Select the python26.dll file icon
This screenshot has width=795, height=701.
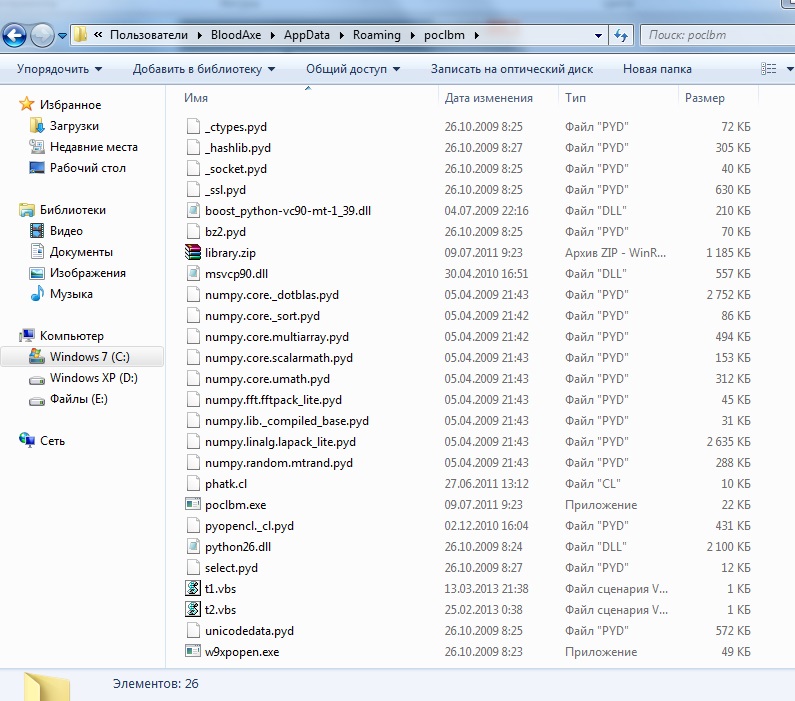point(193,546)
